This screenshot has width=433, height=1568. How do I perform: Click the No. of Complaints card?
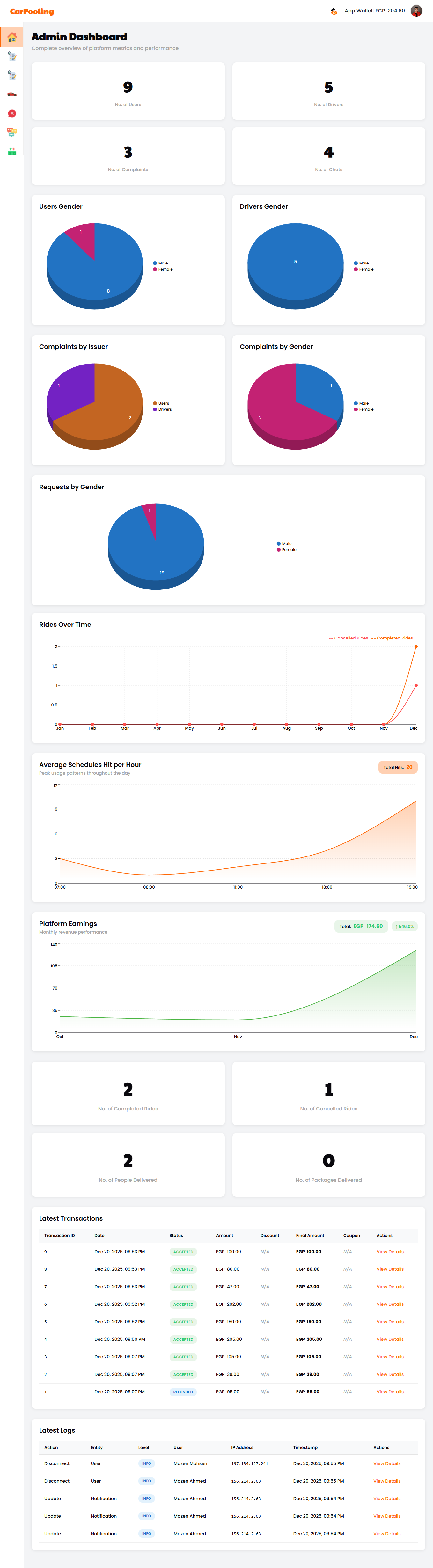click(x=128, y=156)
